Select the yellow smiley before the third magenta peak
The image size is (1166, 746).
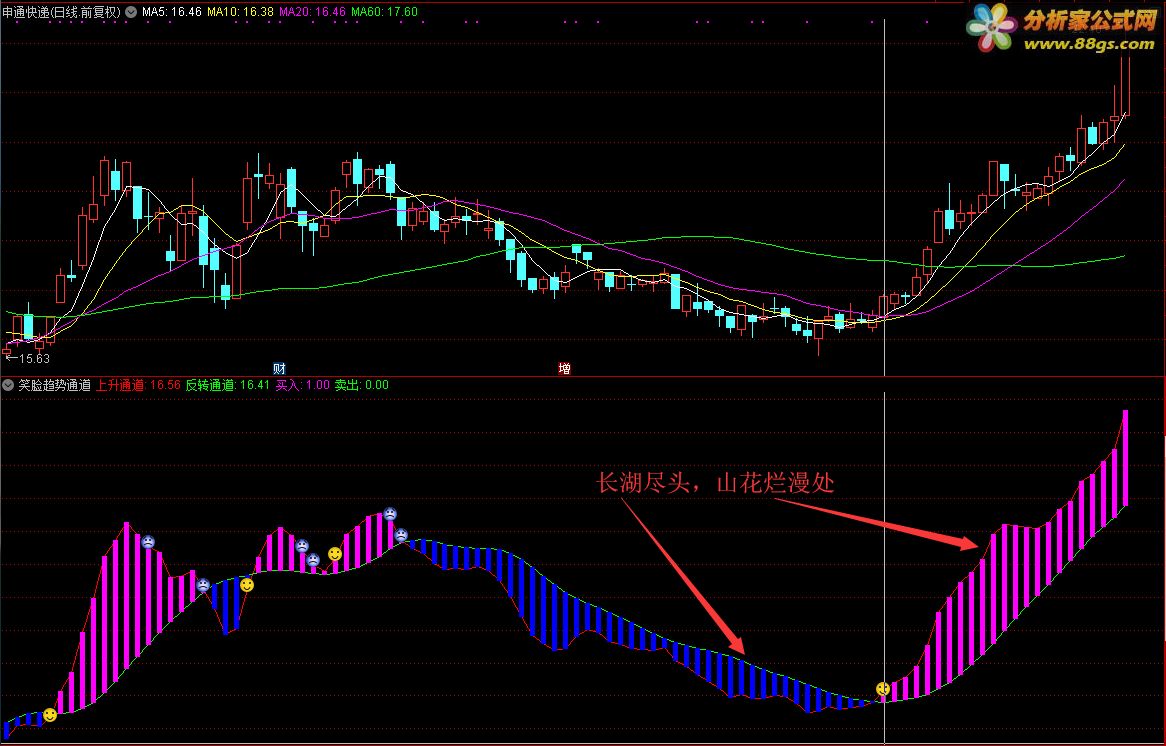pos(335,554)
